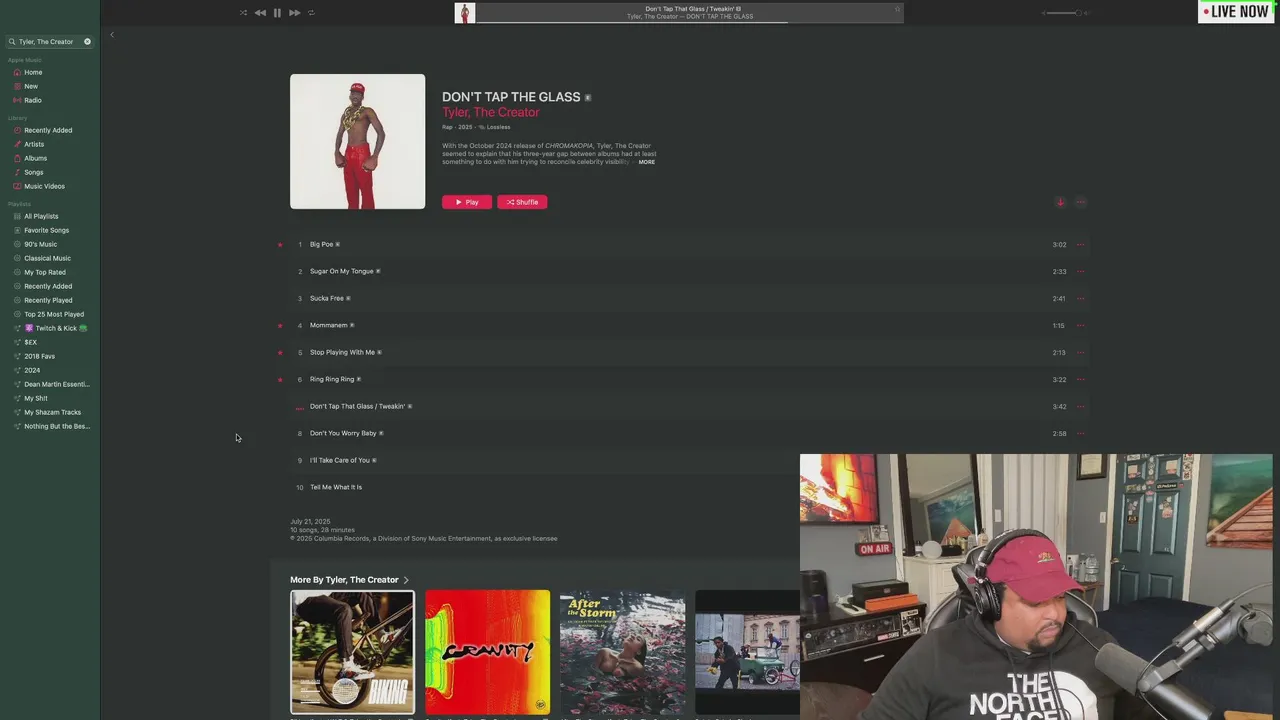
Task: Open more options for Mommanem
Action: tap(1080, 326)
